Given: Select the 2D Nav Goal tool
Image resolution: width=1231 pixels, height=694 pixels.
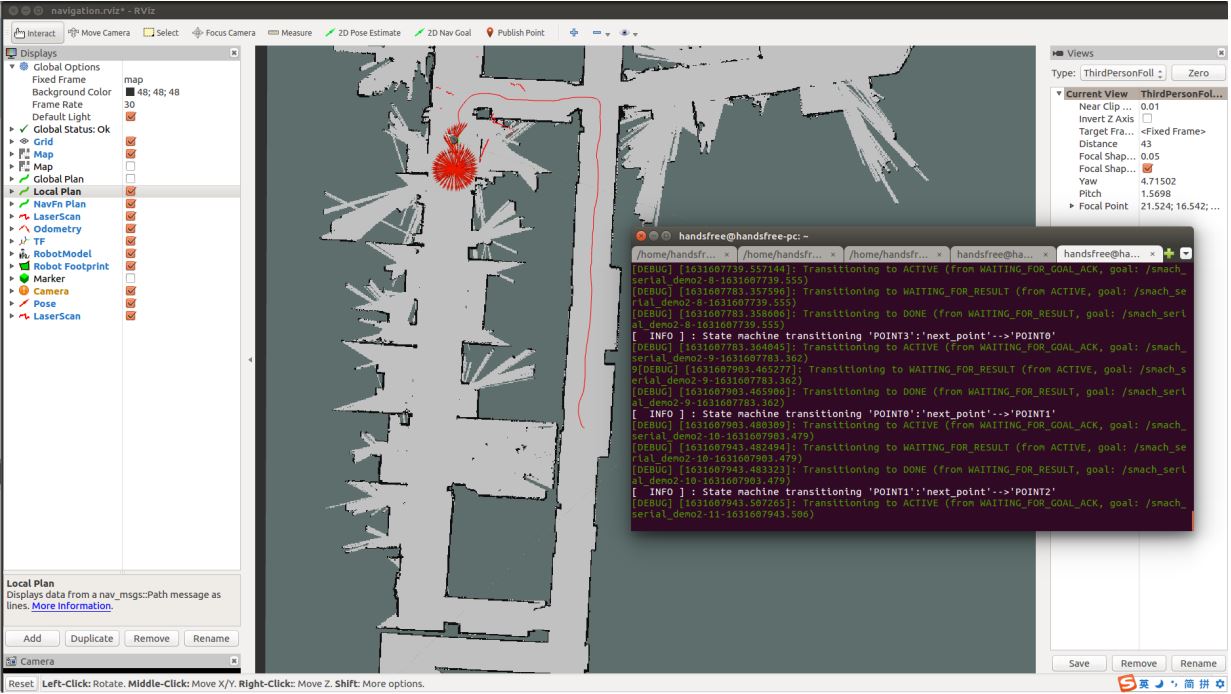Looking at the screenshot, I should click(x=443, y=32).
